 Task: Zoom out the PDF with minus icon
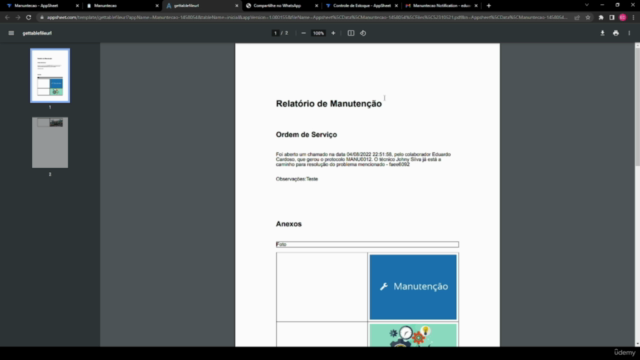[x=303, y=33]
